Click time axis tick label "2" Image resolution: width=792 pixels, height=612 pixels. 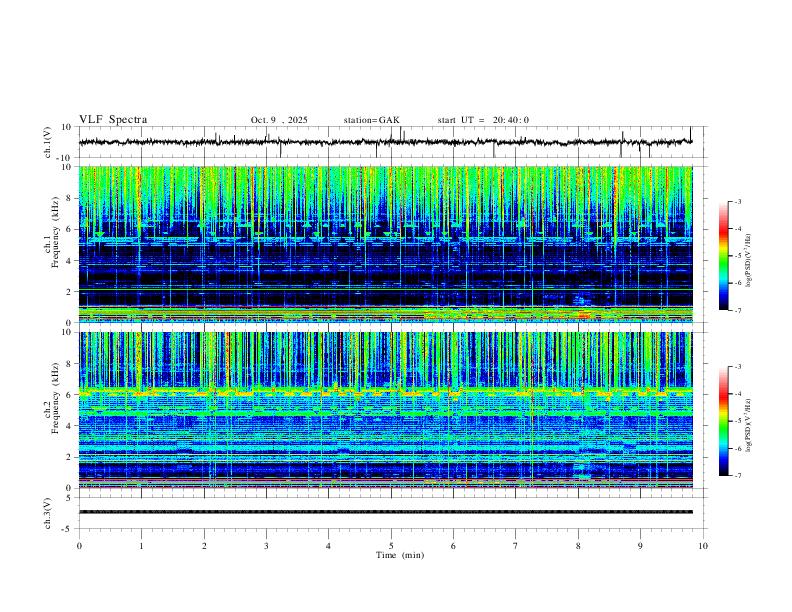204,546
